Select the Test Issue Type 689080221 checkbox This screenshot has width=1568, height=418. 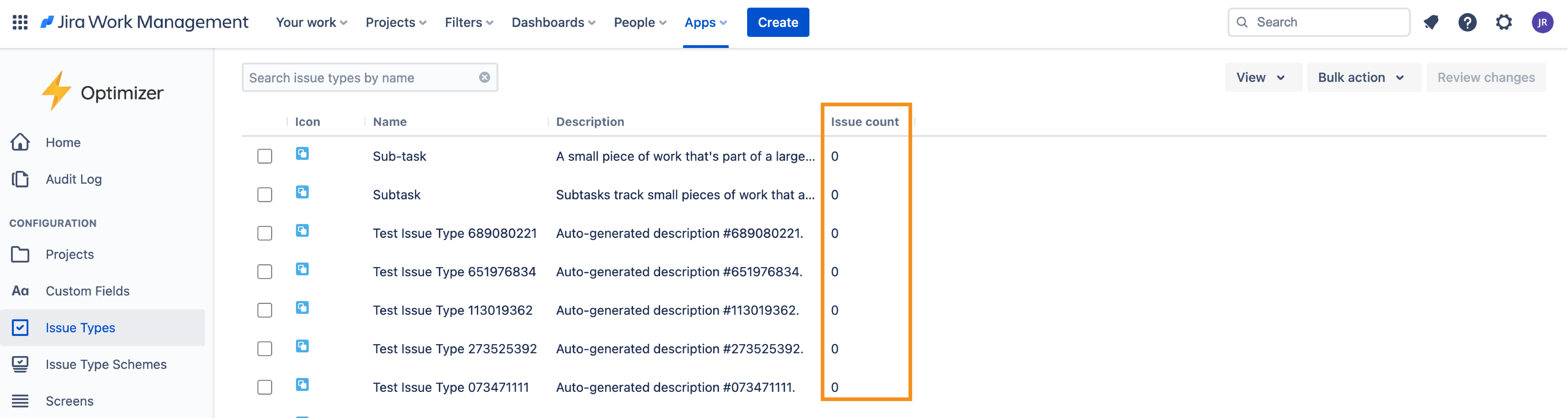pos(264,233)
